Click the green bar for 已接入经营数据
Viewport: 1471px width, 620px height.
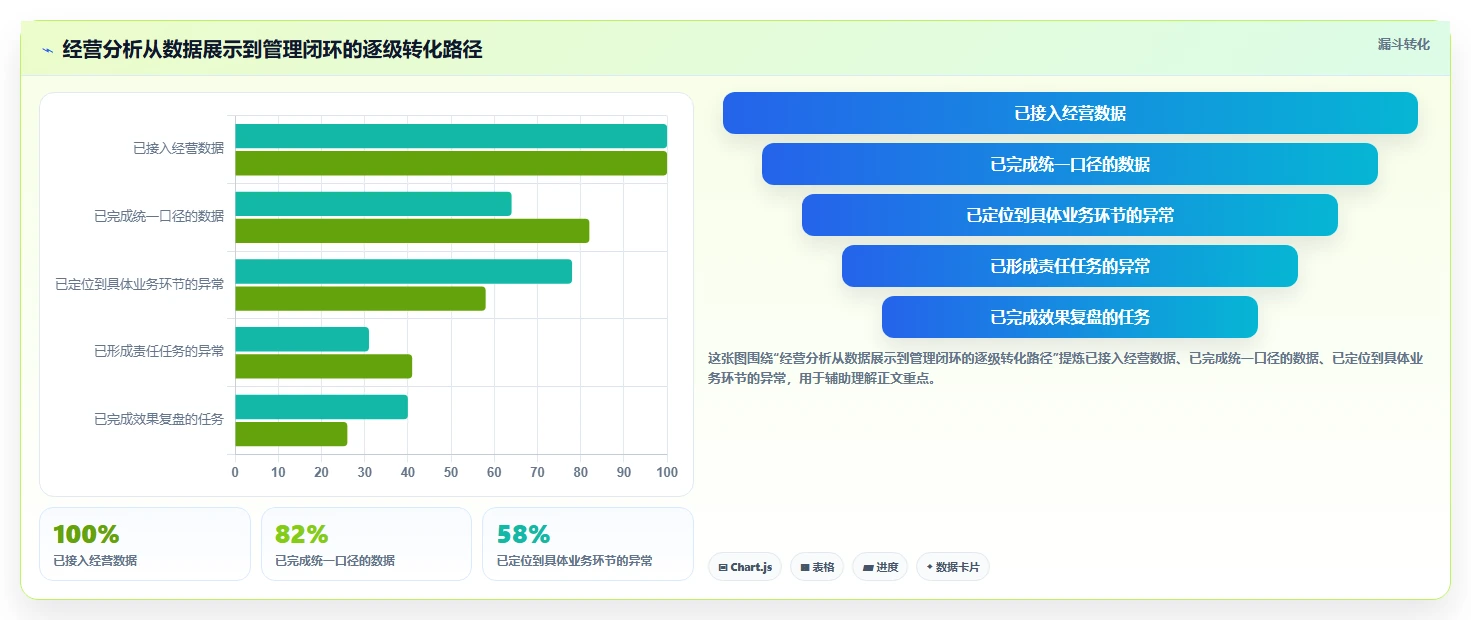tap(451, 163)
